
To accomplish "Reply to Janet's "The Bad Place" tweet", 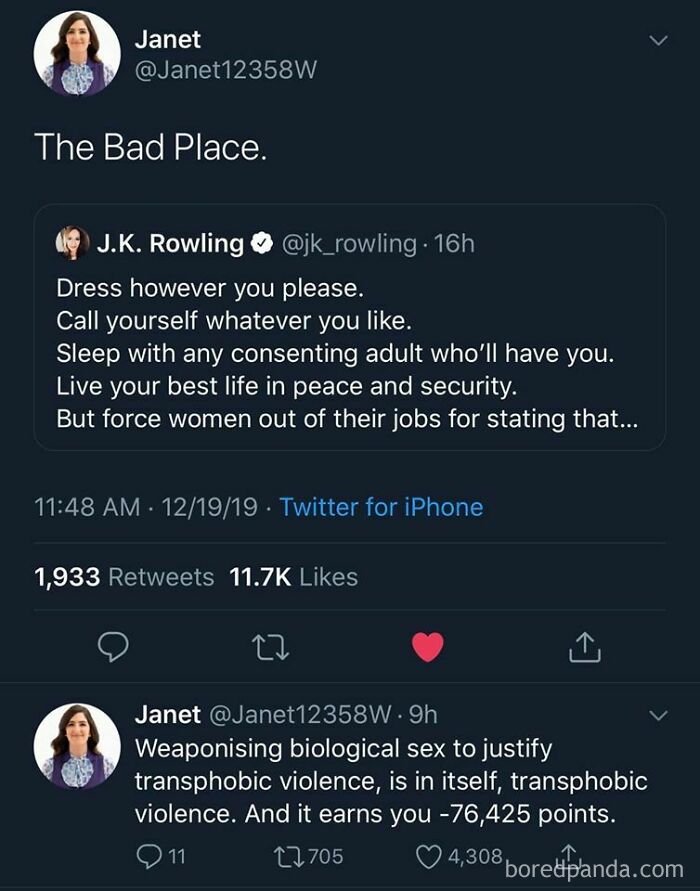I will tap(113, 646).
